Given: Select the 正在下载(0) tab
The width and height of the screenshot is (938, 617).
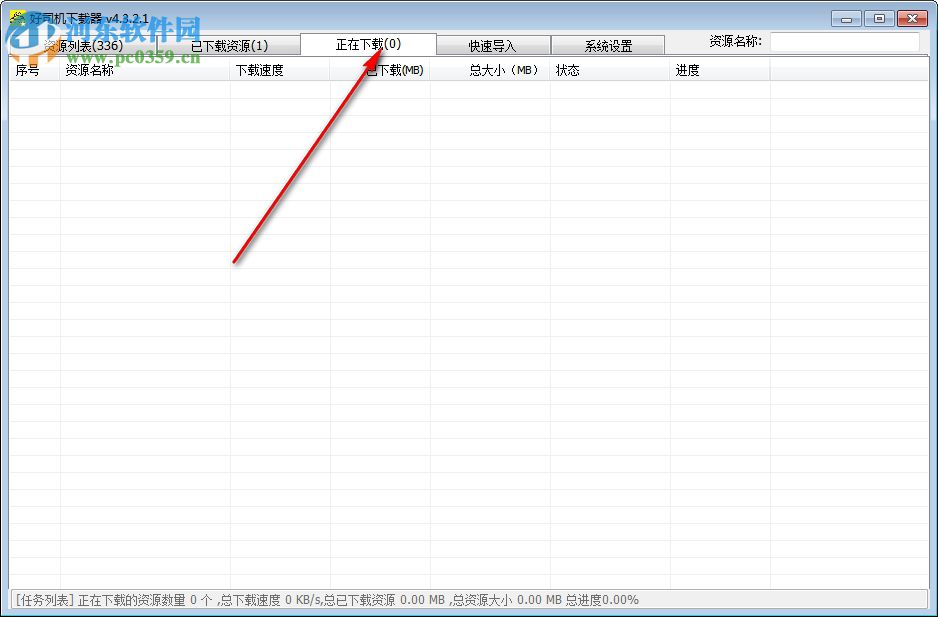Looking at the screenshot, I should pyautogui.click(x=368, y=44).
